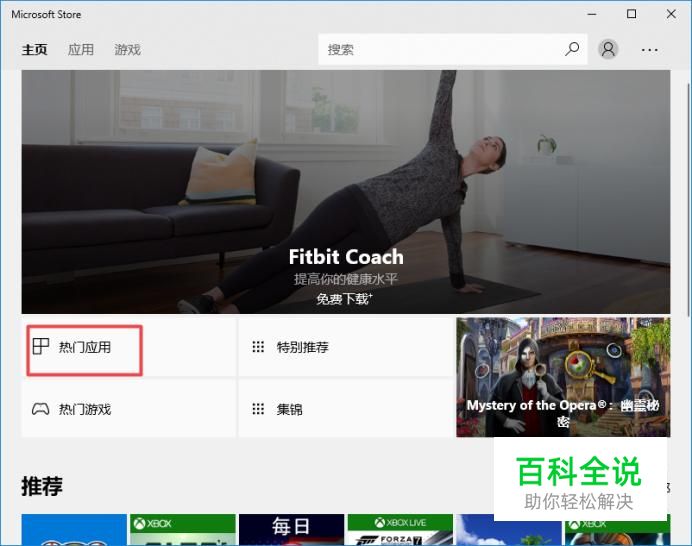Open the 每日 recommended app tile

291,530
